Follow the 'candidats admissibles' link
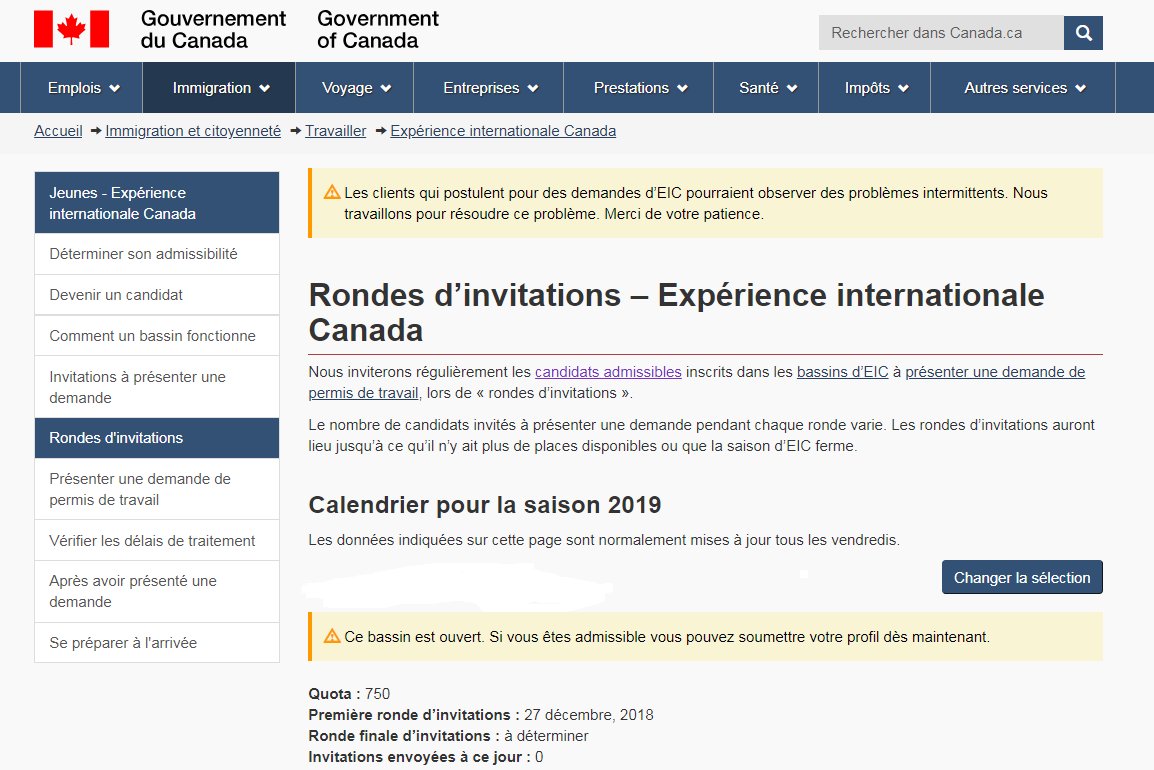 [608, 372]
